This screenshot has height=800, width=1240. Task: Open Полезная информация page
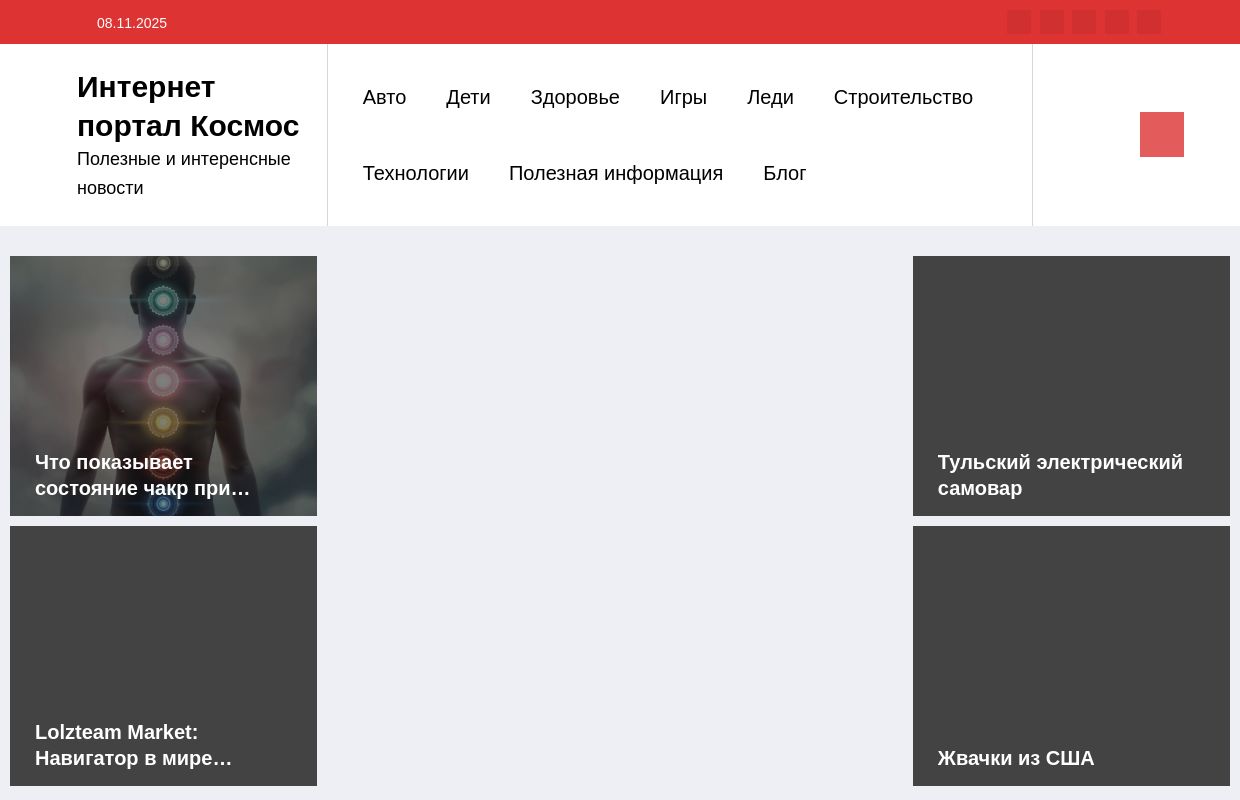[616, 173]
